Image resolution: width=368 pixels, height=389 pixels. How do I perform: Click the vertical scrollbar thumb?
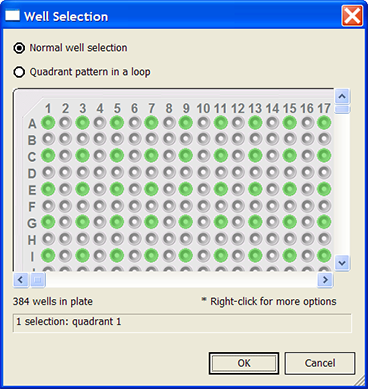click(x=342, y=109)
